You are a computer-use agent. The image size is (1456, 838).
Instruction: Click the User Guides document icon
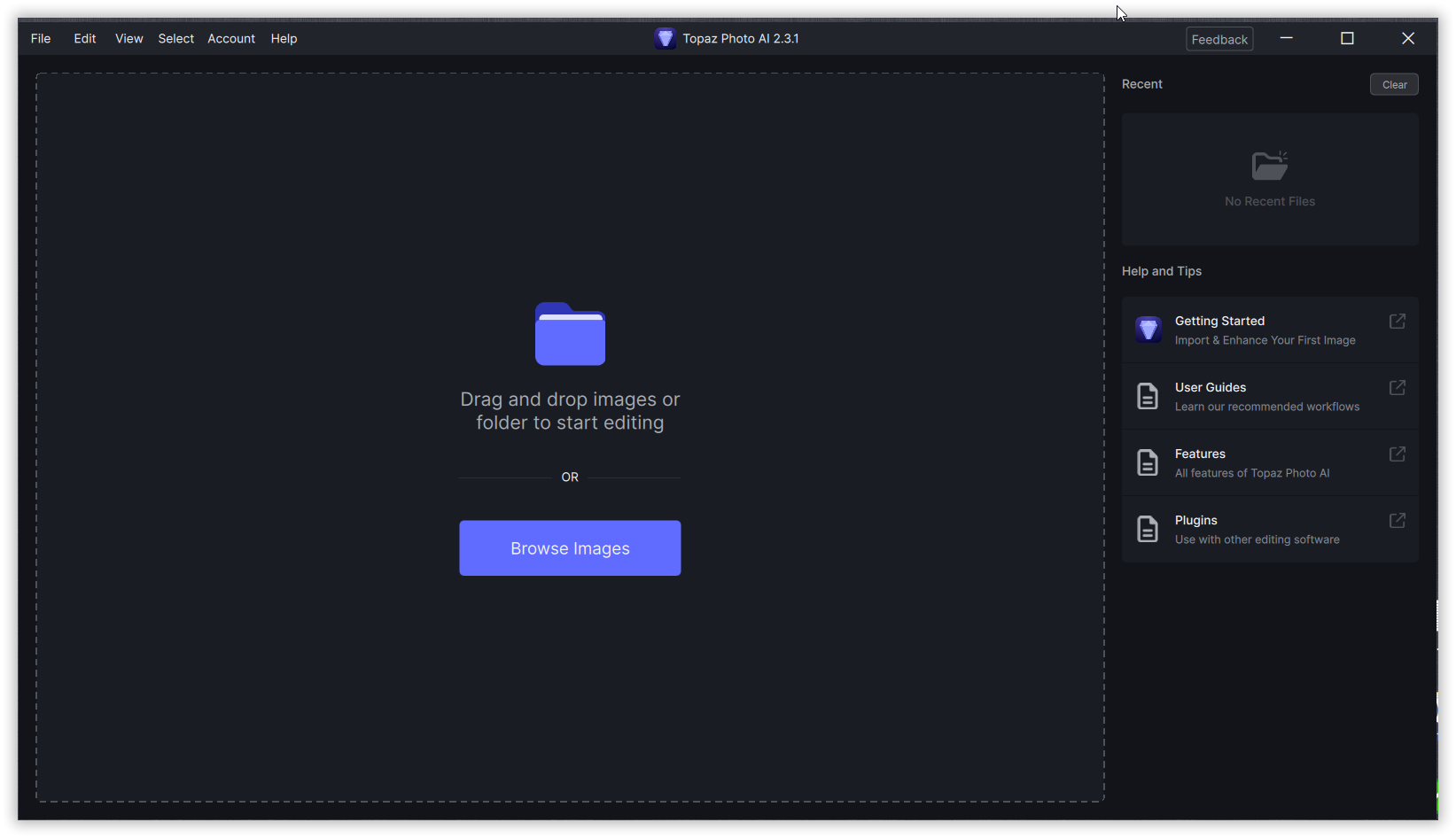tap(1148, 396)
